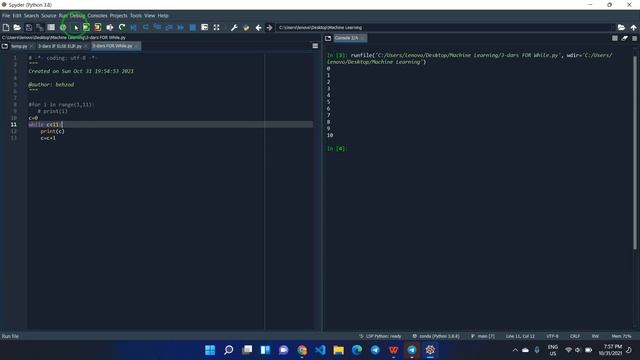Open PYTHONPATH manager icon
The image size is (640, 360).
[246, 27]
